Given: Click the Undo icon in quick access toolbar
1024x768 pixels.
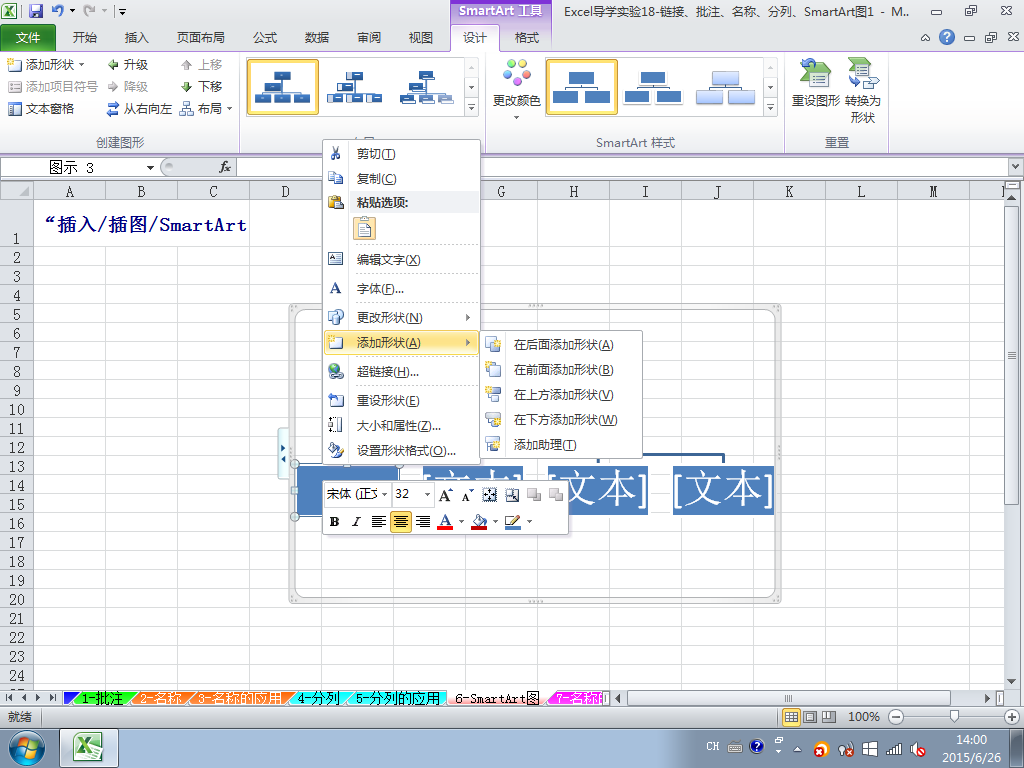Looking at the screenshot, I should tap(57, 10).
